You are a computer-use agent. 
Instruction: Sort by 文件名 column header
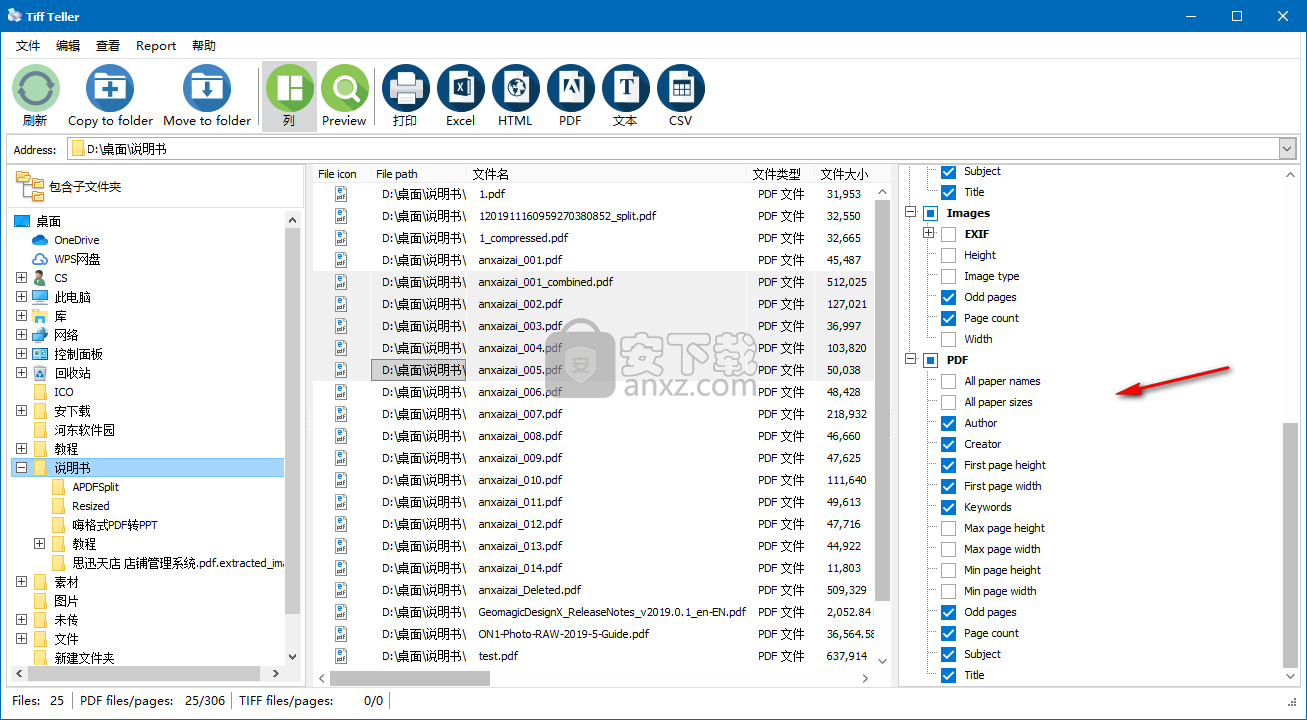tap(607, 174)
